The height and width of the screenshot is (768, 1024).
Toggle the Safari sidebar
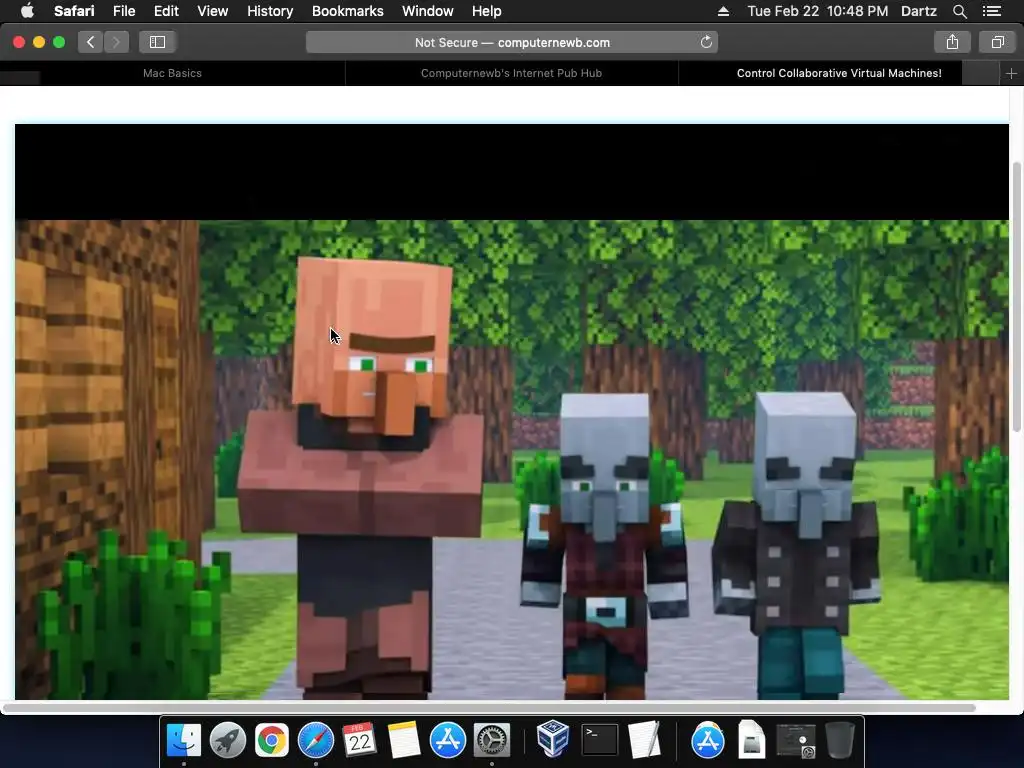(x=157, y=42)
